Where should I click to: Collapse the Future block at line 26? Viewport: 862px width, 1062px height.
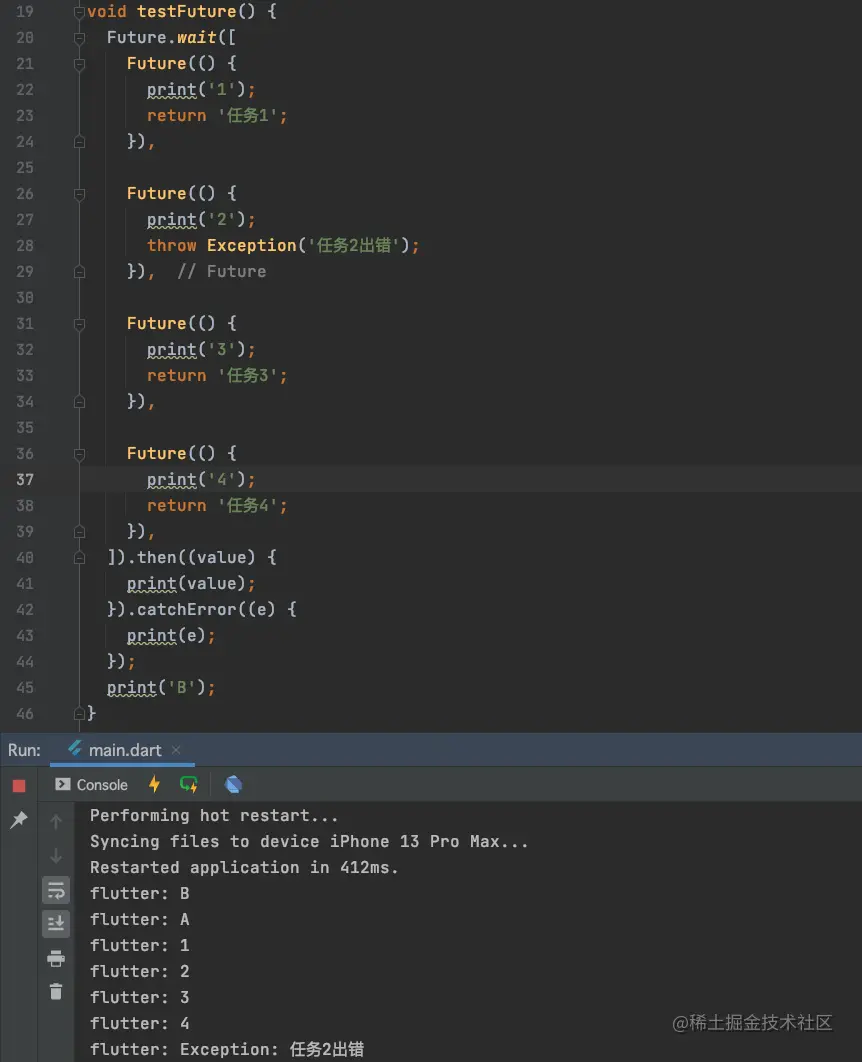pos(79,194)
